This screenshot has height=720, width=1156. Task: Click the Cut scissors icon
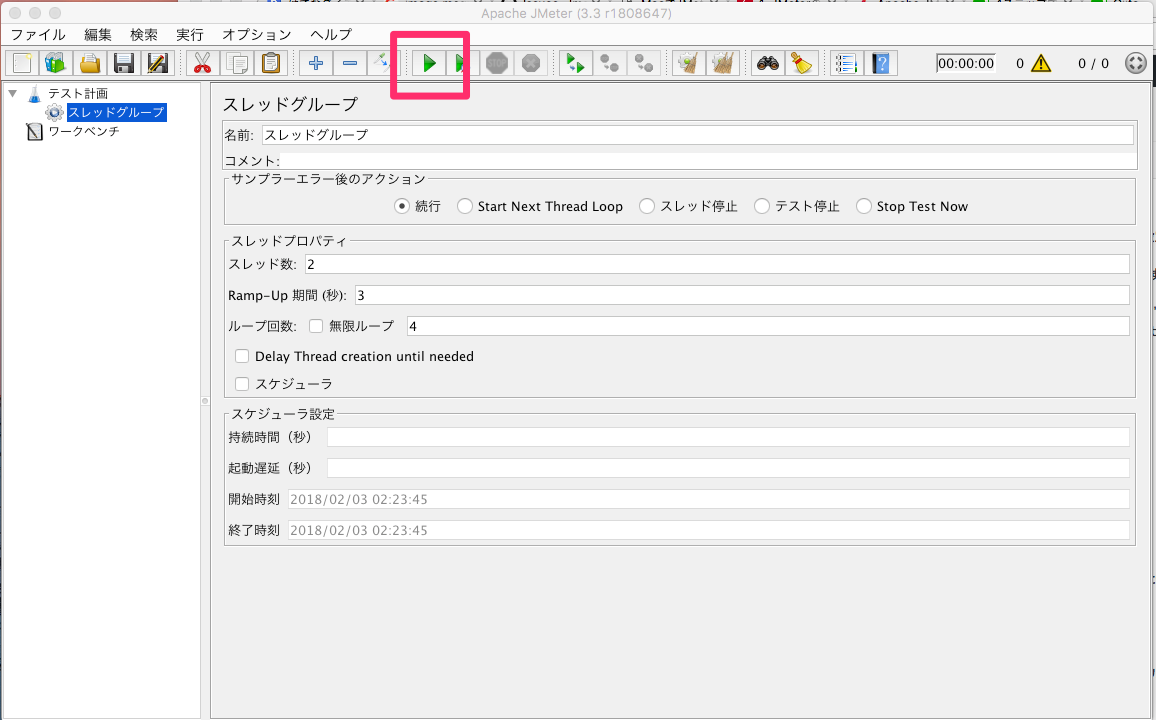203,64
